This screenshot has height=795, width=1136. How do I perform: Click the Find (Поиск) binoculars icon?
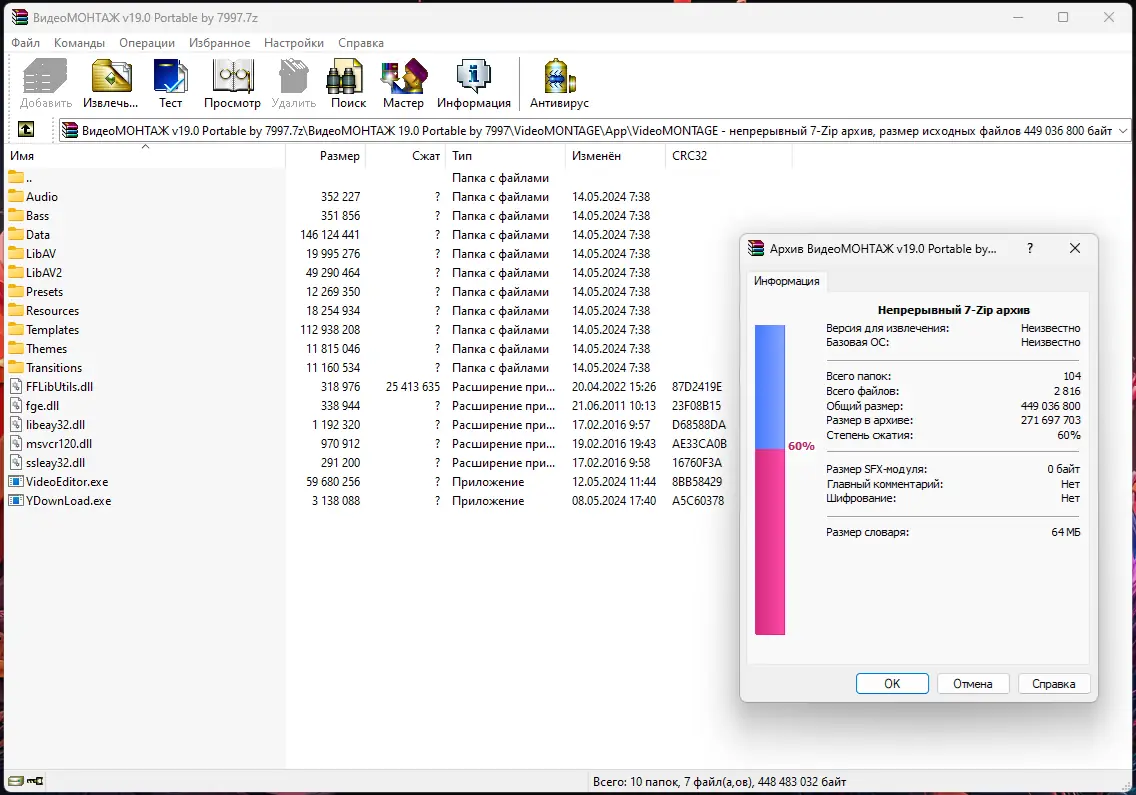click(x=345, y=76)
